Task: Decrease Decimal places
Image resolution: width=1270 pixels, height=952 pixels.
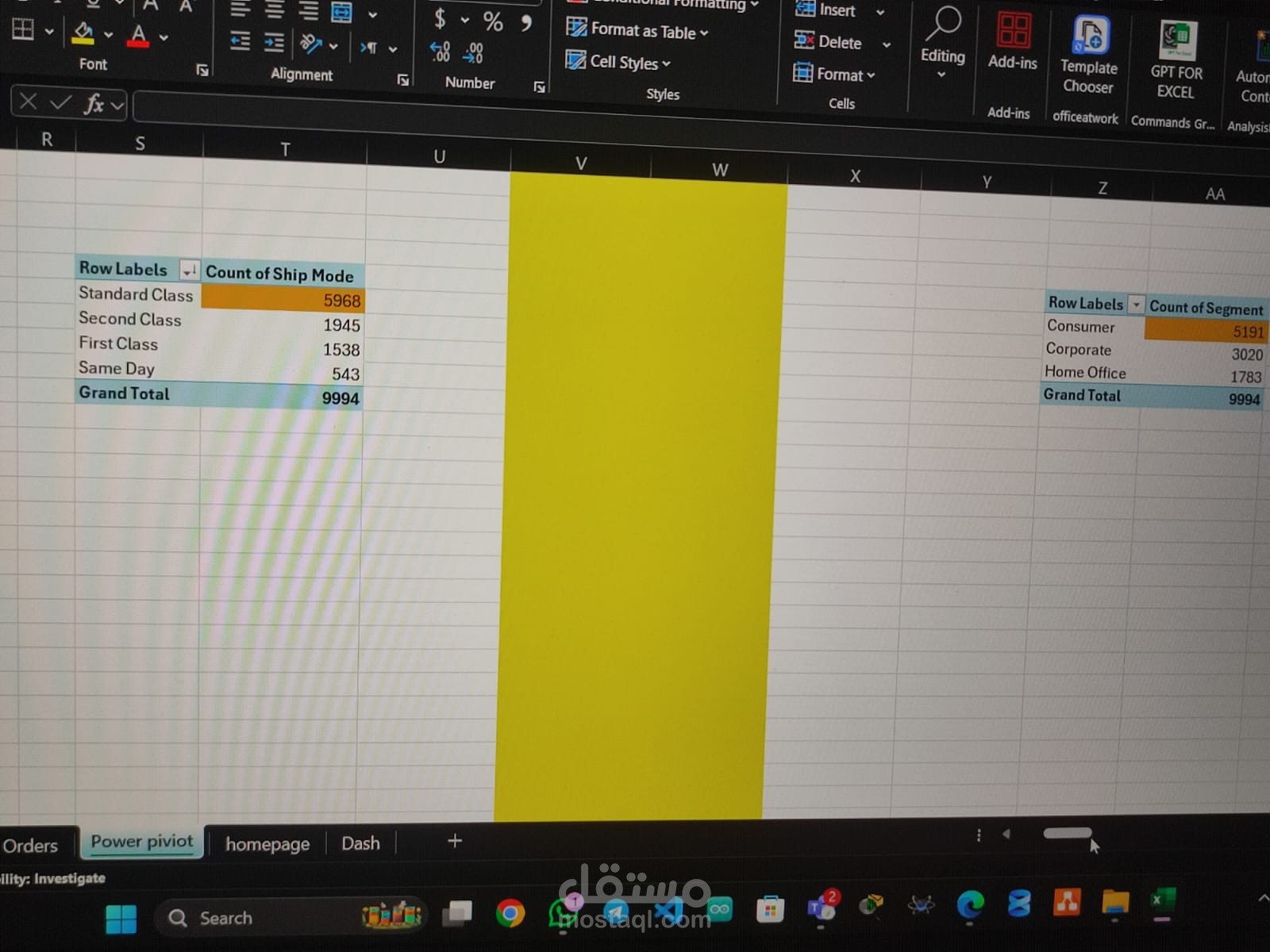Action: coord(474,53)
